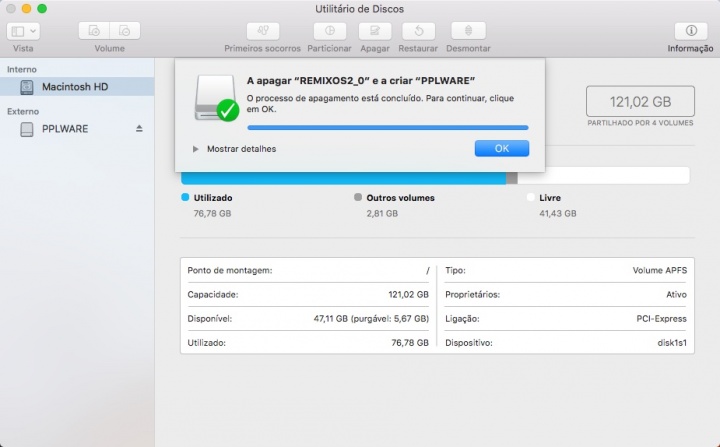Select the PPLWARE external disk
The image size is (720, 447).
[x=66, y=129]
